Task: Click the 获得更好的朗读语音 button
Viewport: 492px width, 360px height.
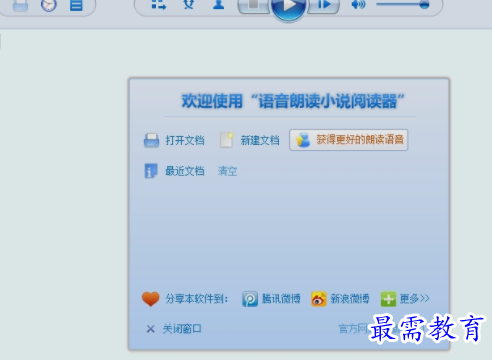Action: tap(348, 140)
